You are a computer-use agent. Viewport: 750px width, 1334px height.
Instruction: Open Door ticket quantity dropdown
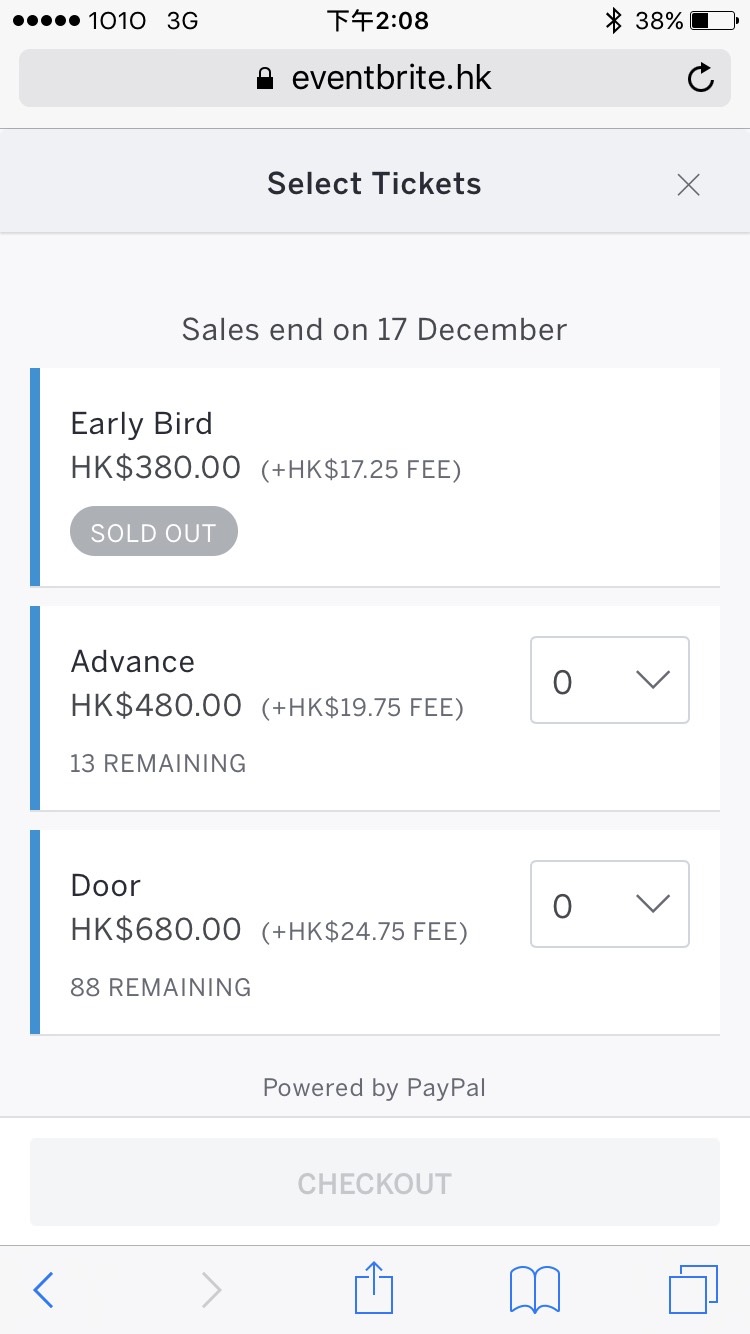point(609,904)
